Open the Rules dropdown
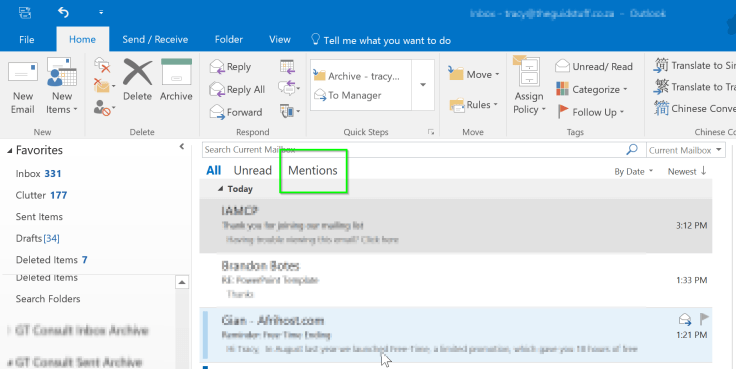 473,105
